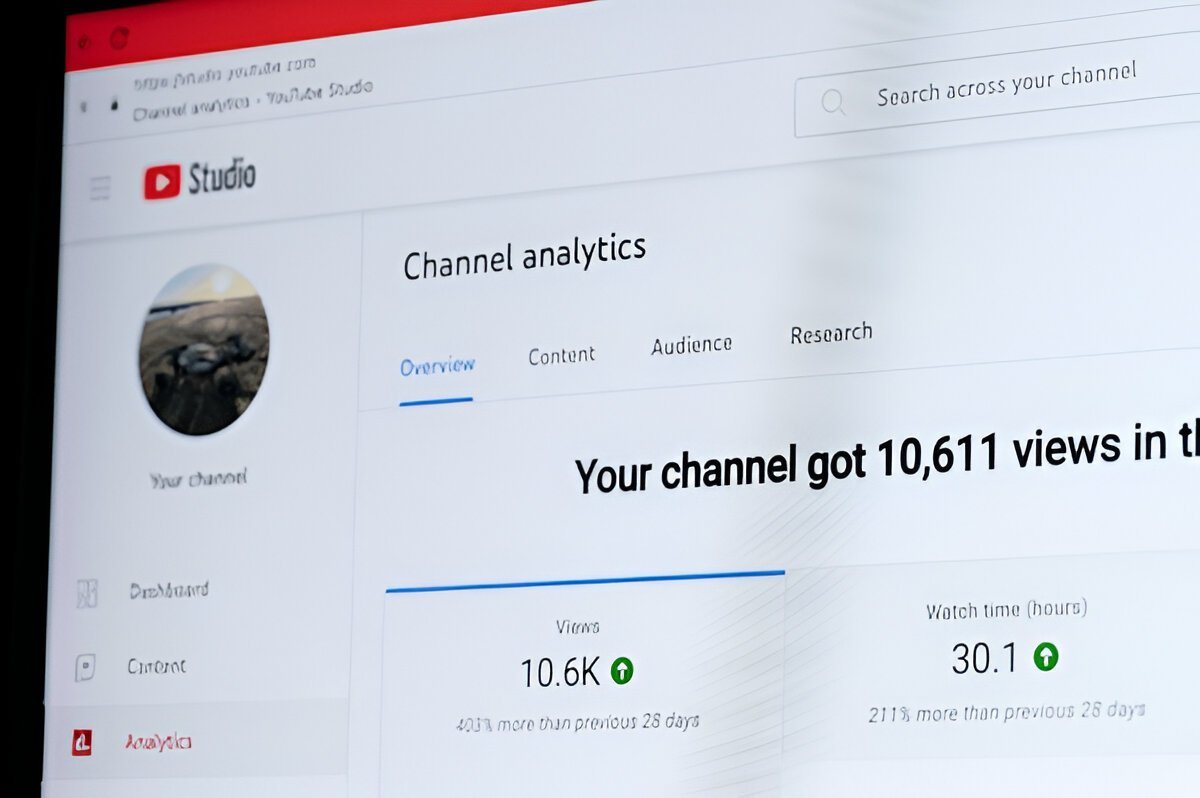Image resolution: width=1200 pixels, height=798 pixels.
Task: Go to the Research analytics tab
Action: point(830,334)
